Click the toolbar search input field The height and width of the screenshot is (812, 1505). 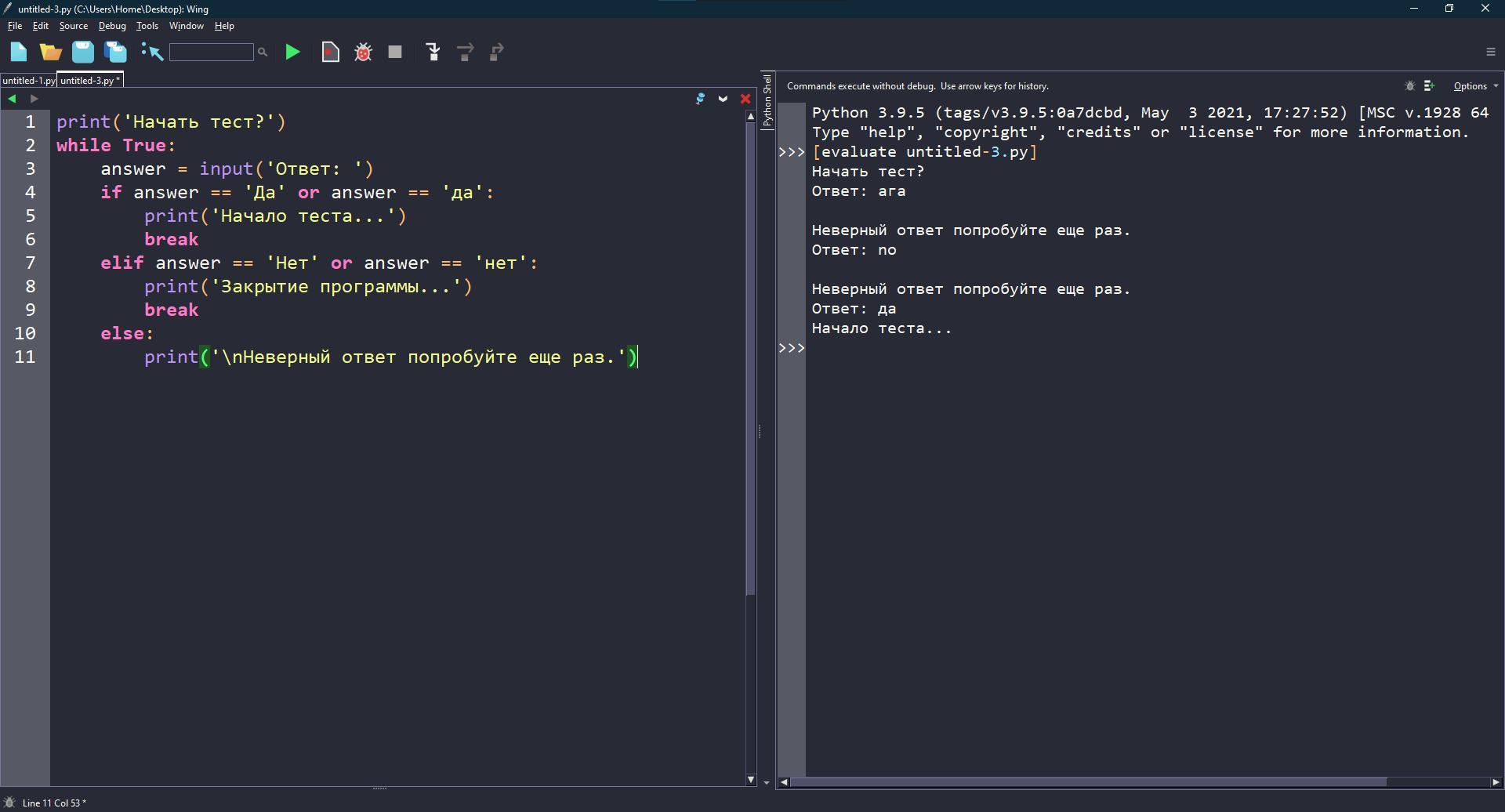click(x=211, y=53)
